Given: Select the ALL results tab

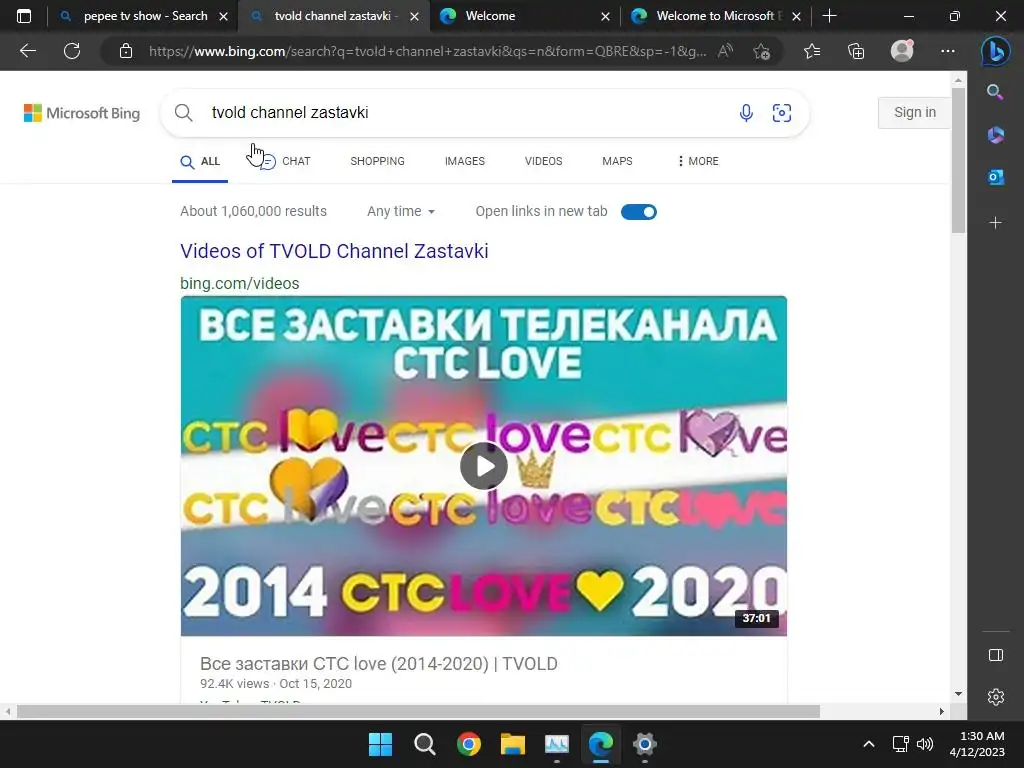Looking at the screenshot, I should (200, 161).
